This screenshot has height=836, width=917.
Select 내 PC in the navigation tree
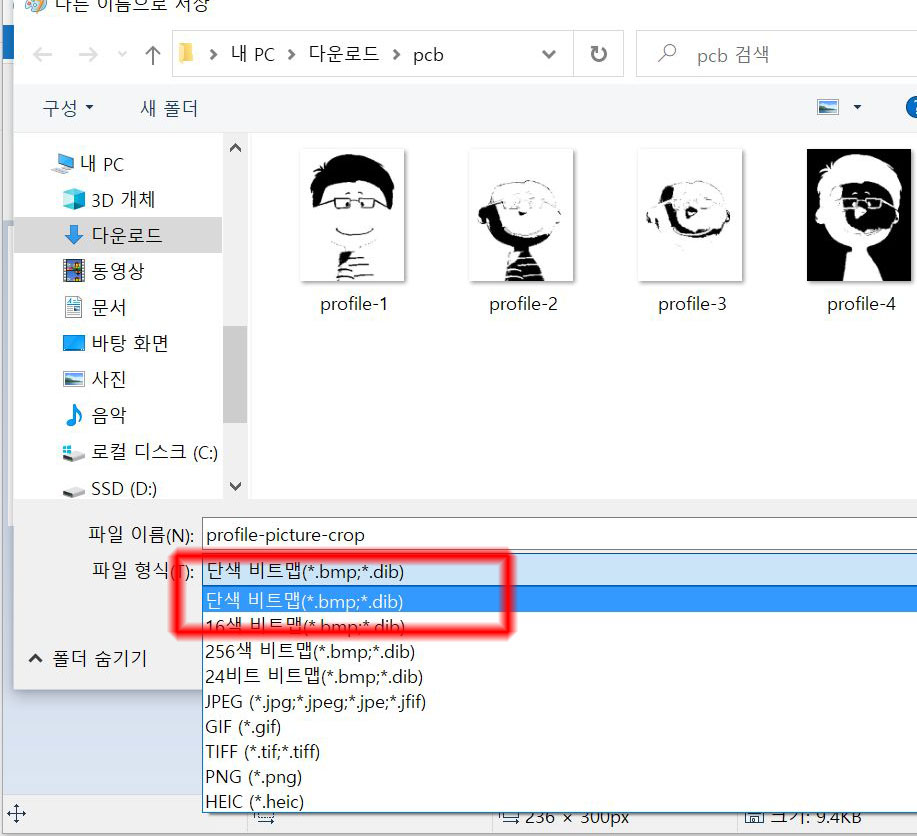(x=88, y=164)
